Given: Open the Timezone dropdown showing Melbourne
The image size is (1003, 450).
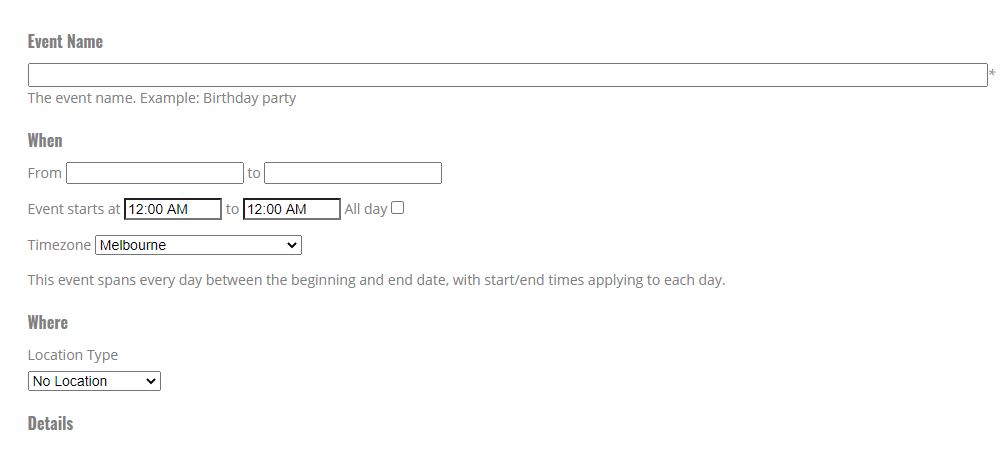Looking at the screenshot, I should [198, 245].
